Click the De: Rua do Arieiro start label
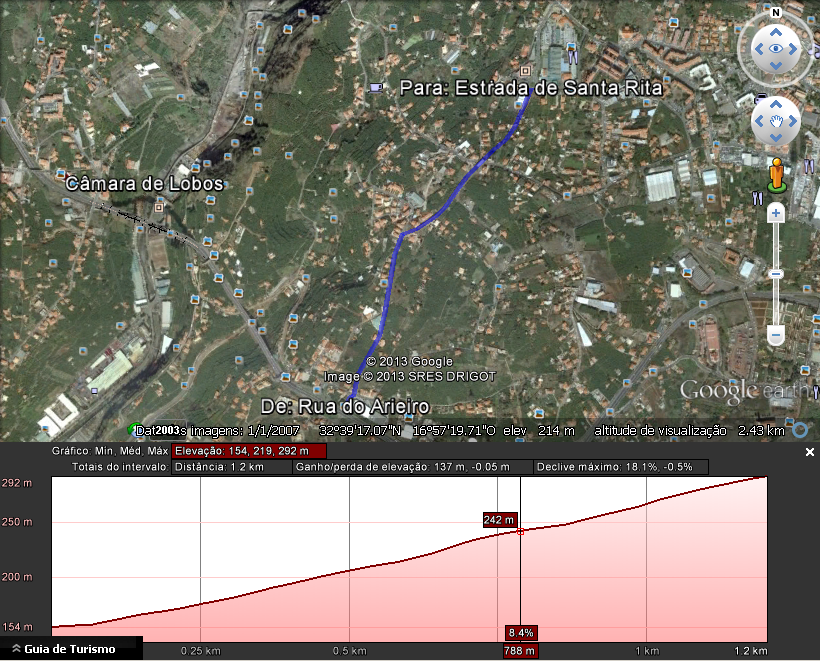 [345, 406]
